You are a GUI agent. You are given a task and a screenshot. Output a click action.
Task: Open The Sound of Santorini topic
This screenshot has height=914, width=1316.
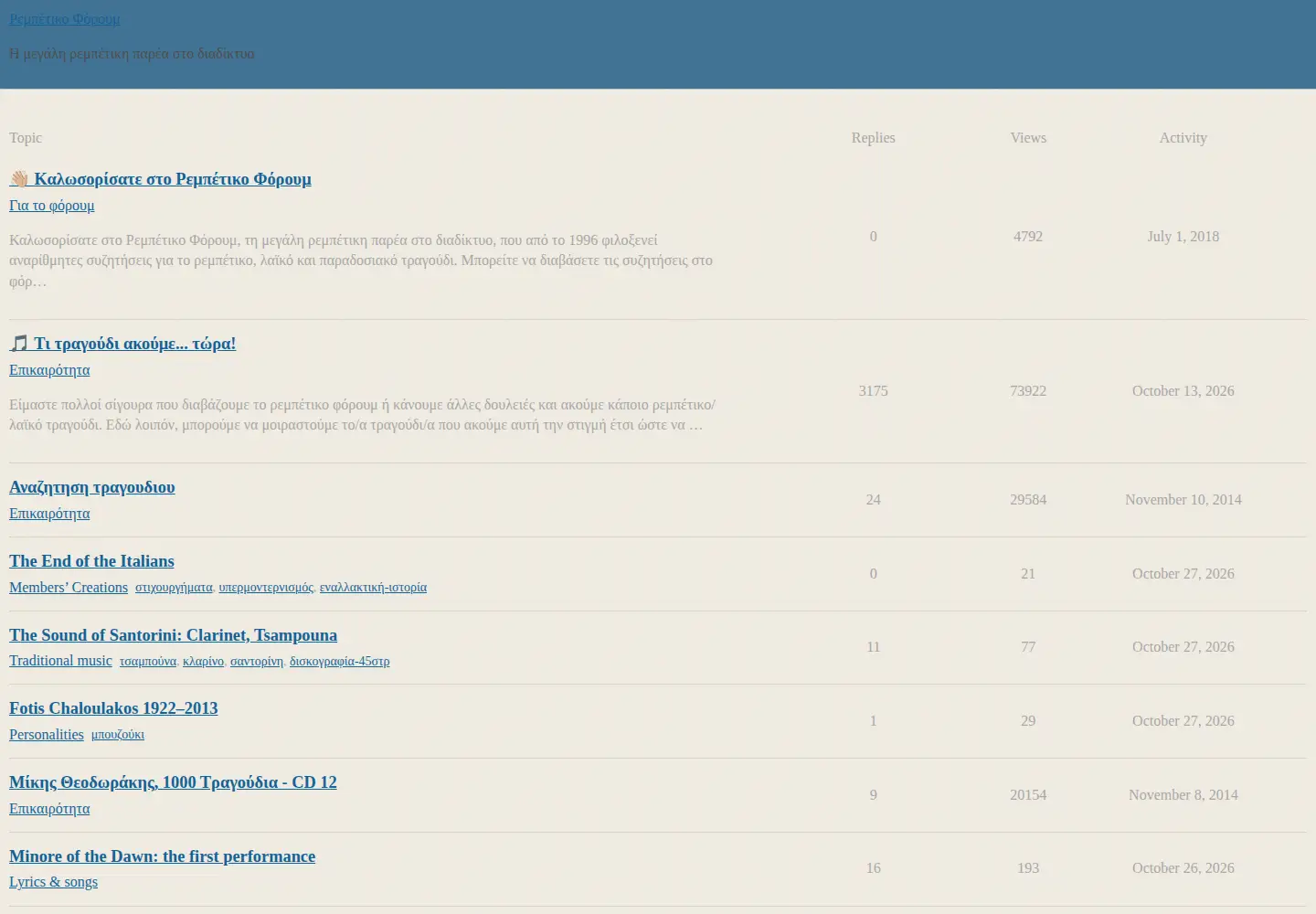[x=173, y=635]
